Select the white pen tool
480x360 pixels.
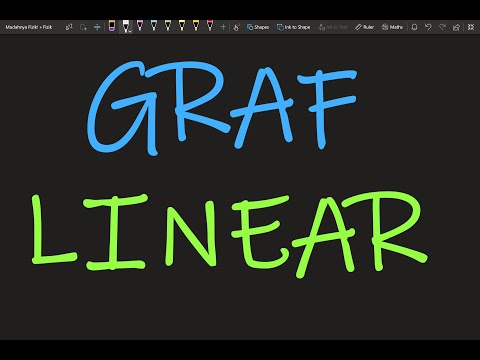(125, 26)
